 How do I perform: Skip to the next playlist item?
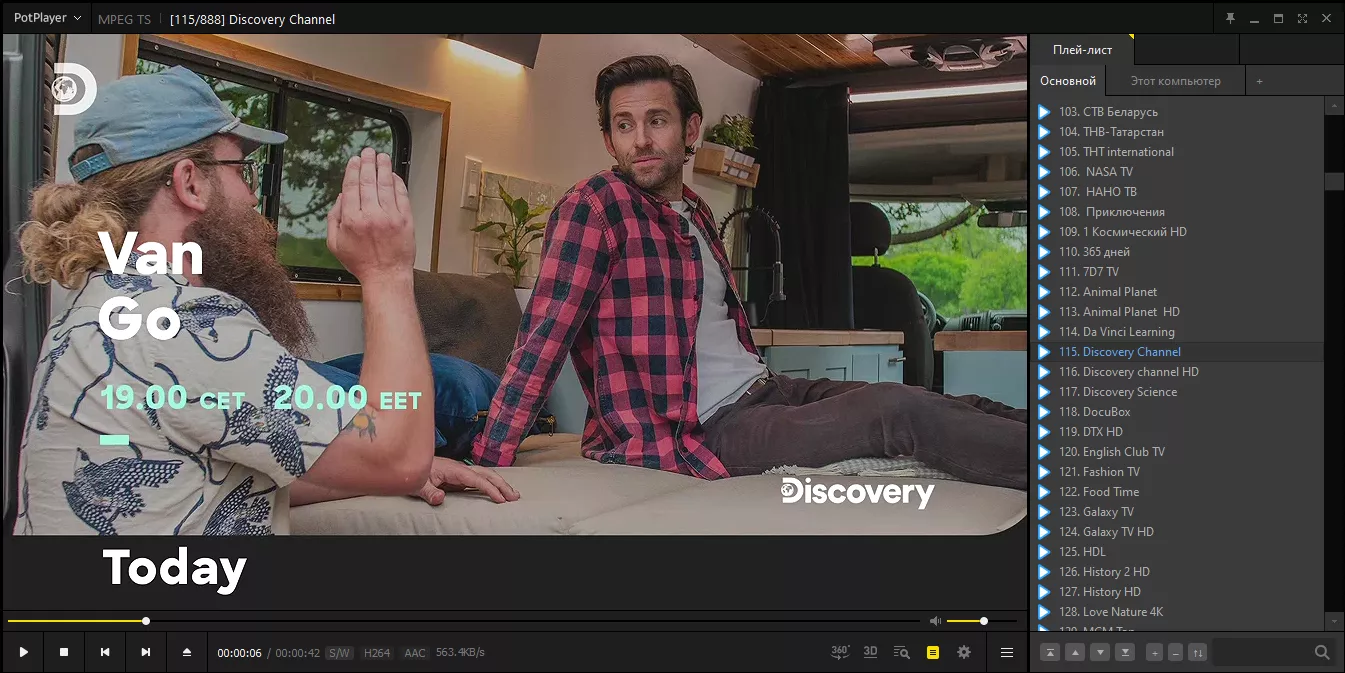(146, 652)
